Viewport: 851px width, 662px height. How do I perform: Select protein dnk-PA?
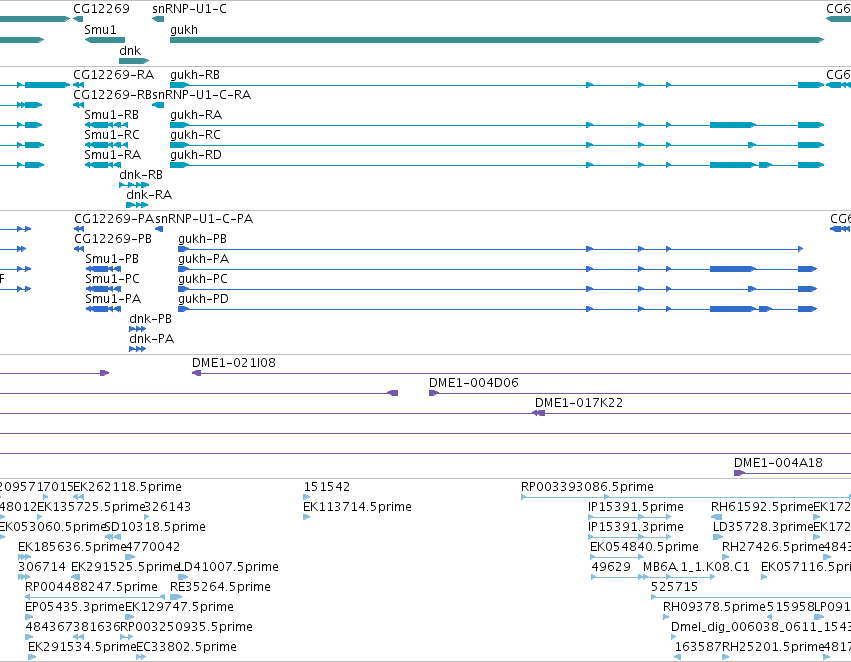137,349
